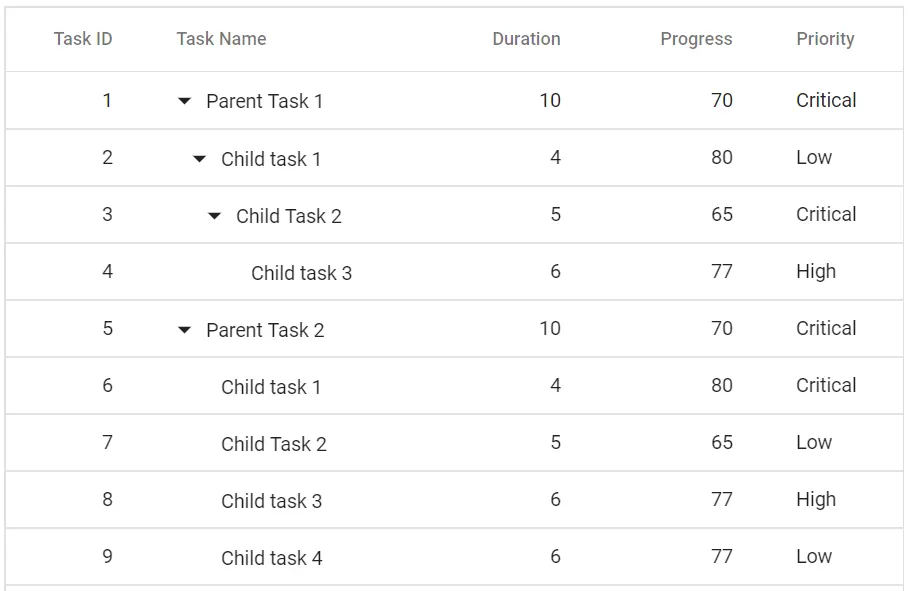This screenshot has width=908, height=591.
Task: Sort by the Task ID column header
Action: tap(84, 39)
